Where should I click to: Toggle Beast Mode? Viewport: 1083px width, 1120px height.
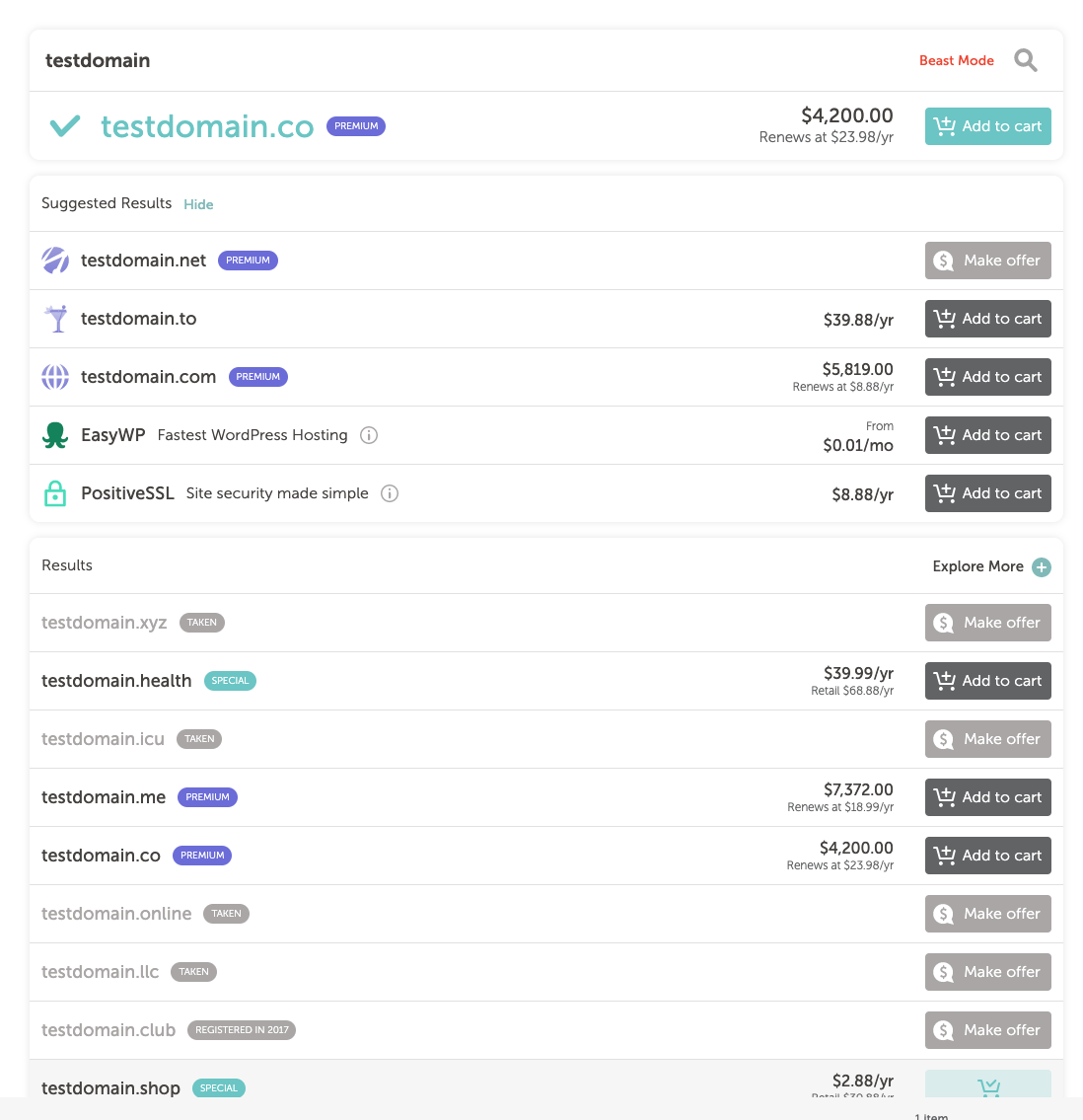point(956,61)
